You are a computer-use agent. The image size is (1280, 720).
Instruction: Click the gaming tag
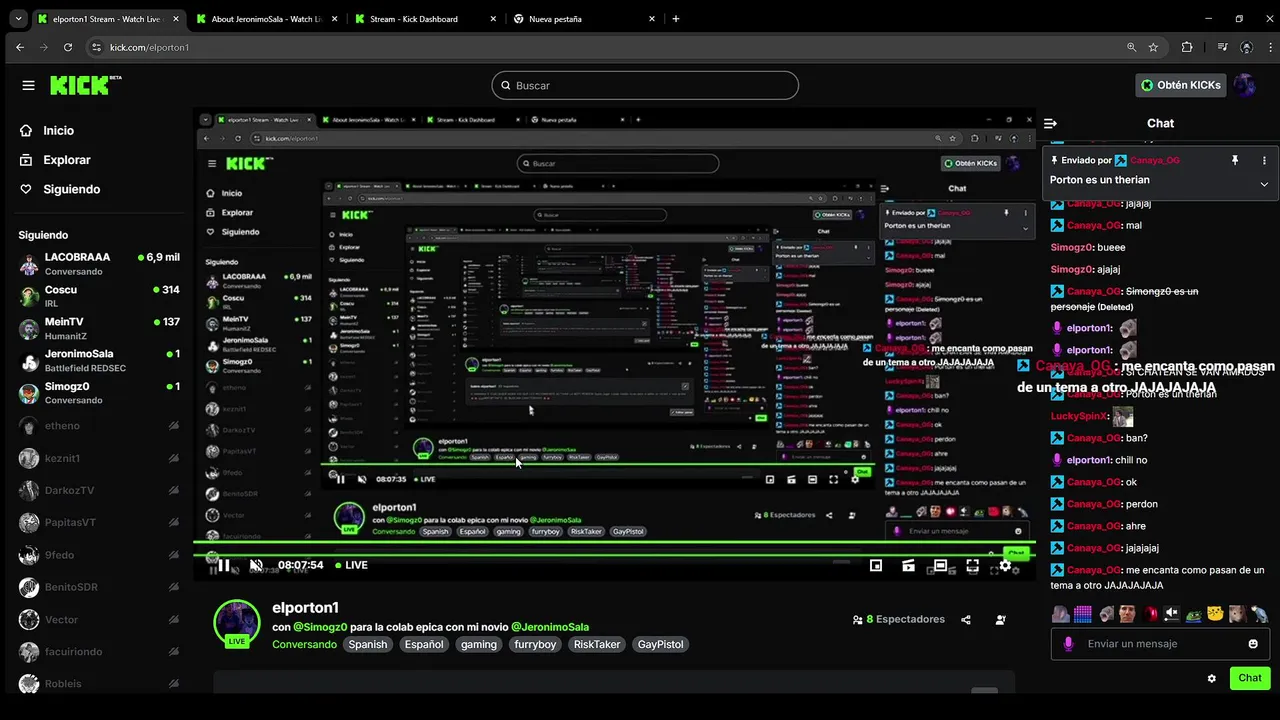point(479,644)
